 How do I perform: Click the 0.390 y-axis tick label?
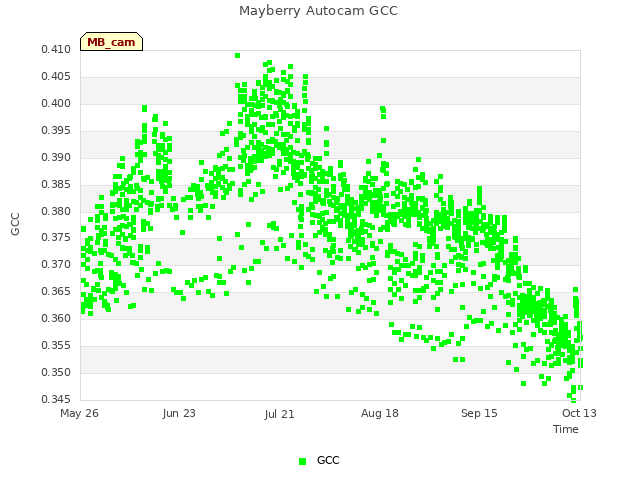(x=56, y=157)
